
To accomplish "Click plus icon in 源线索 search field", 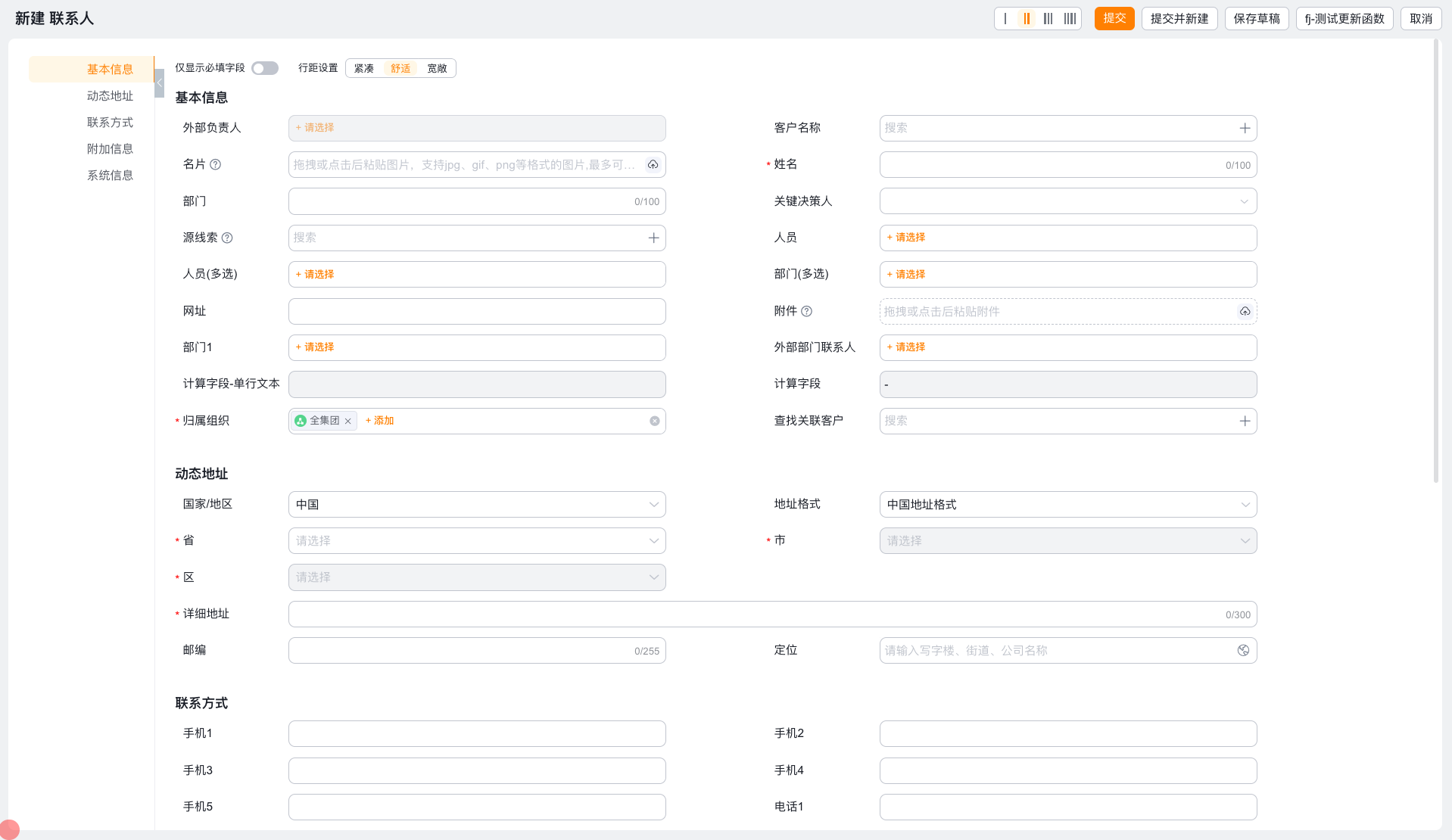I will coord(654,238).
